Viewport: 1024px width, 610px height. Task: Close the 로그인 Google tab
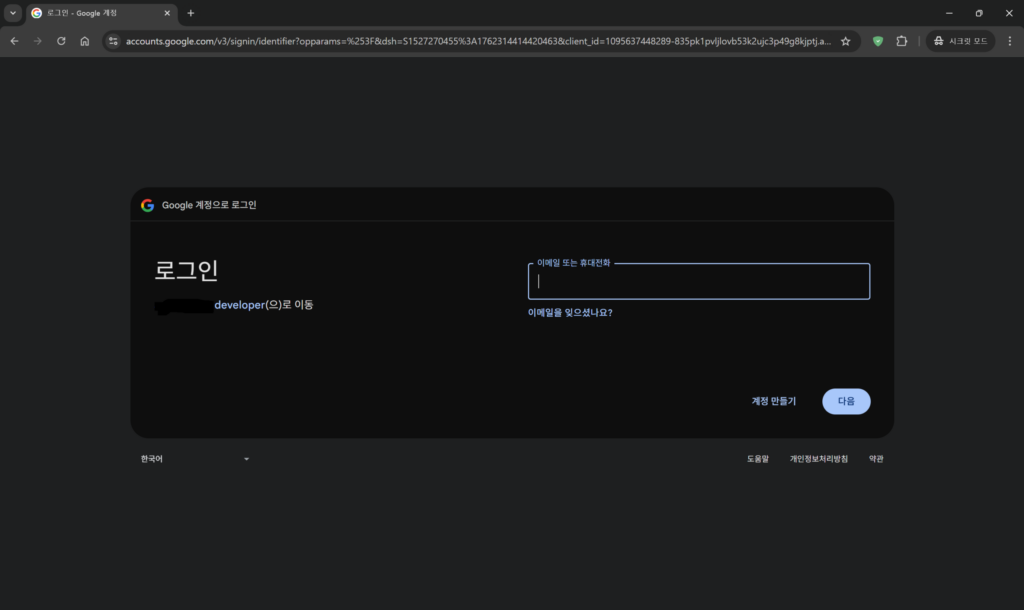click(x=165, y=13)
